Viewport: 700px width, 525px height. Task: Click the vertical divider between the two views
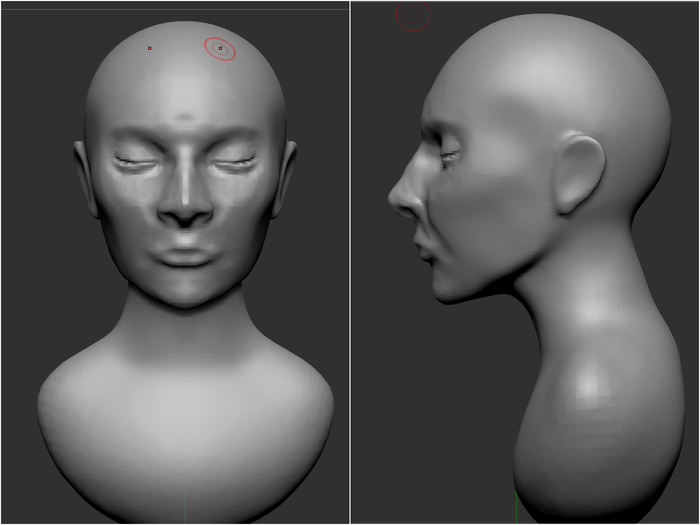pos(350,262)
